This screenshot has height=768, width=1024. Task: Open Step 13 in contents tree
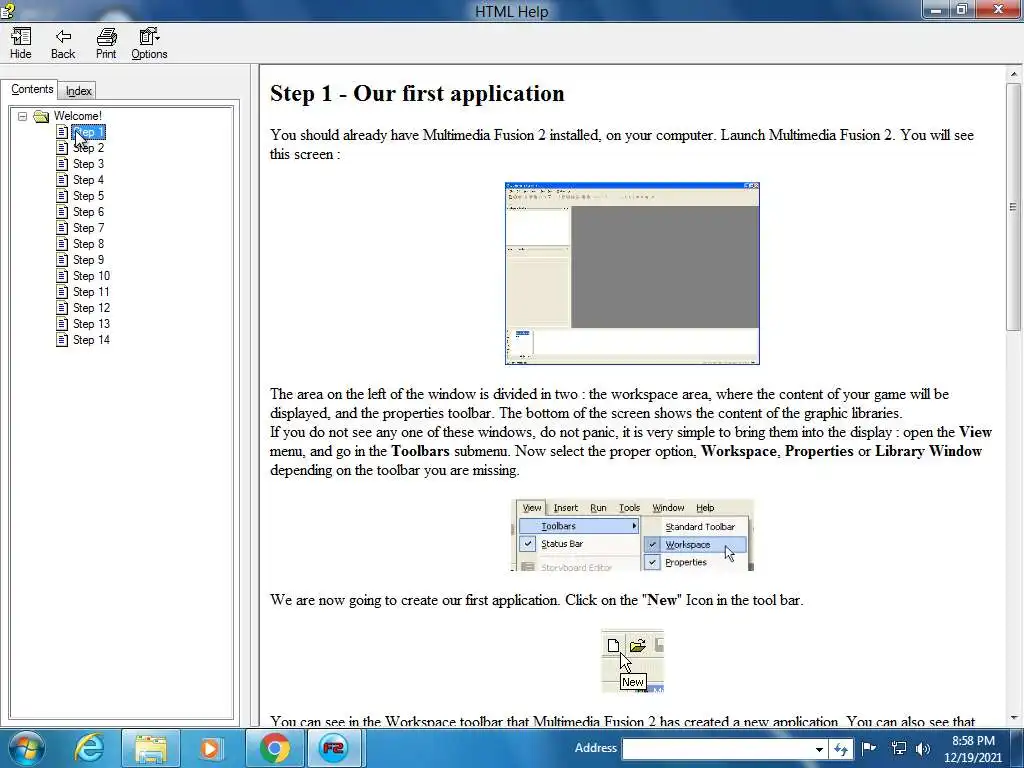91,324
